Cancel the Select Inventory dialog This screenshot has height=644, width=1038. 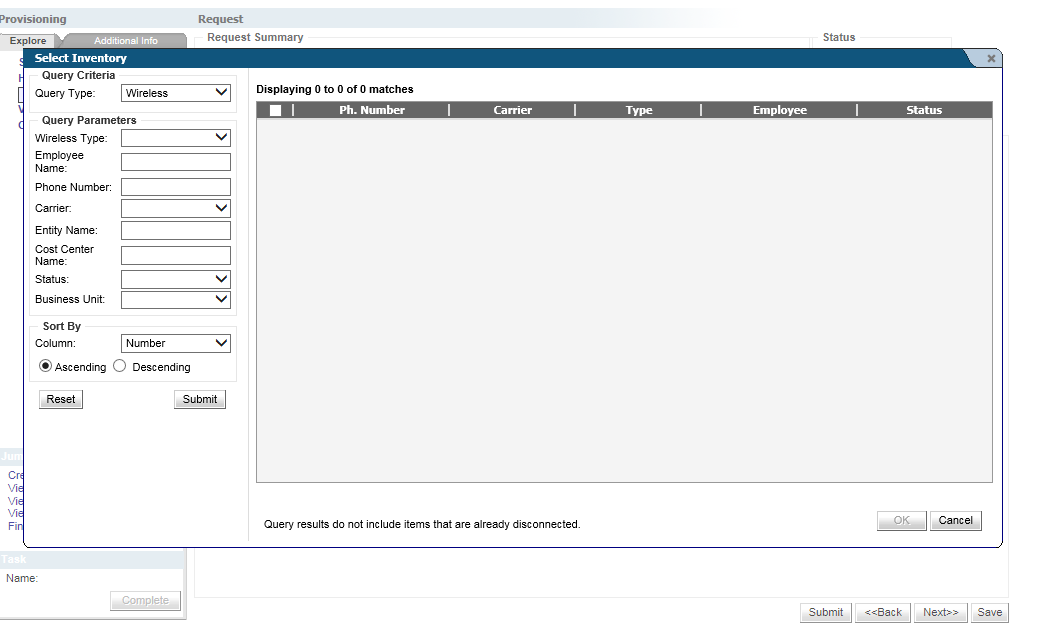pos(955,520)
